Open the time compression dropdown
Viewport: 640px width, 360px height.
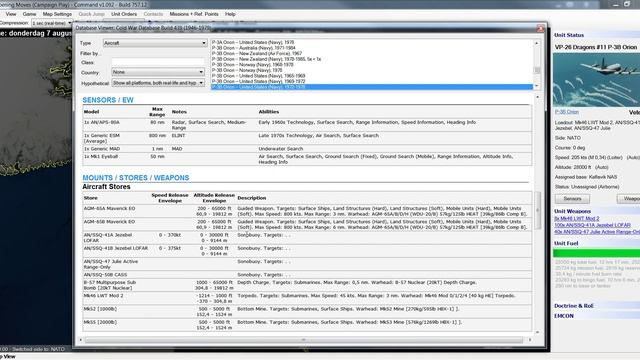pos(52,23)
